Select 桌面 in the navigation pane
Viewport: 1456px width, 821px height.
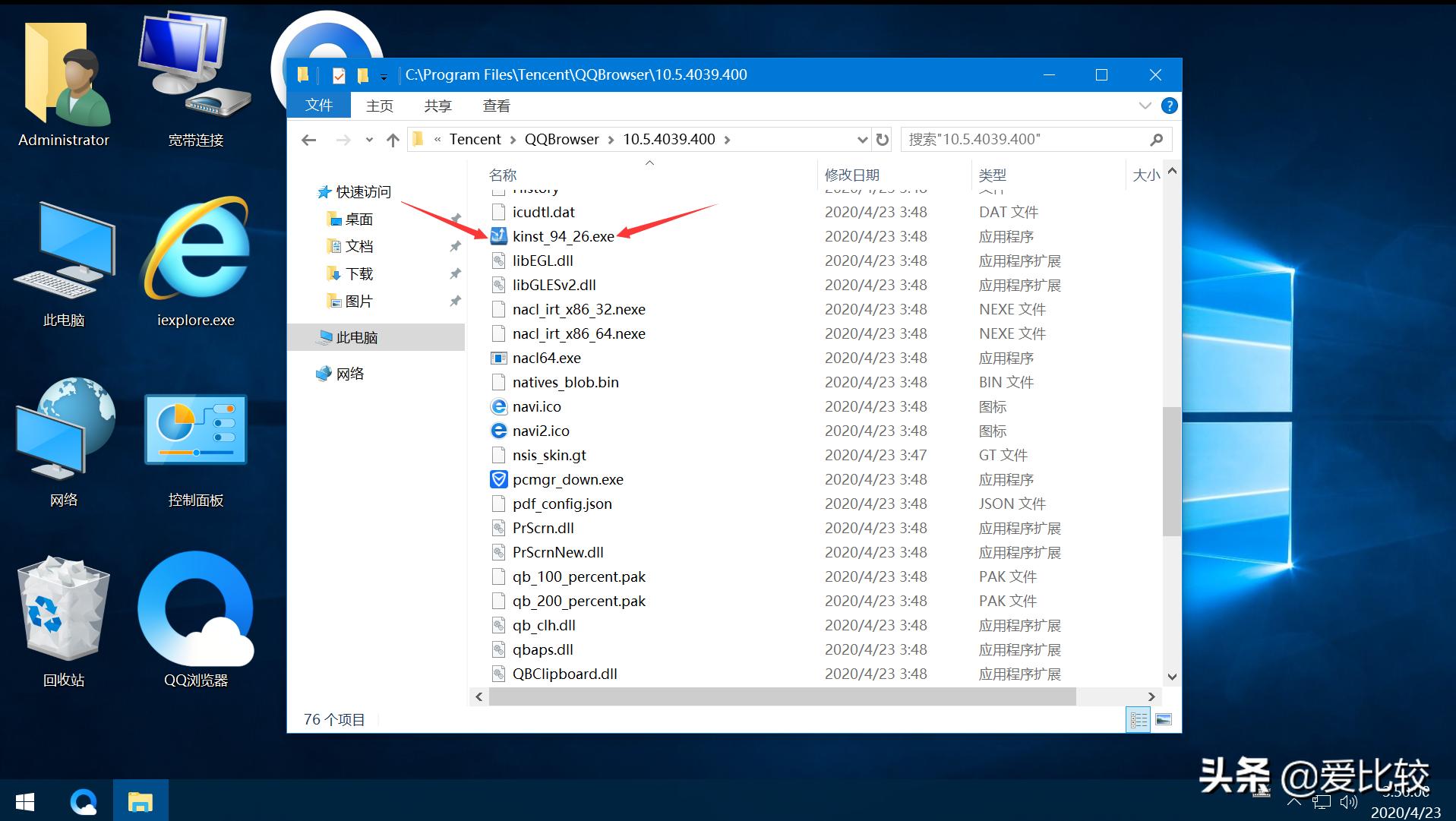click(358, 219)
